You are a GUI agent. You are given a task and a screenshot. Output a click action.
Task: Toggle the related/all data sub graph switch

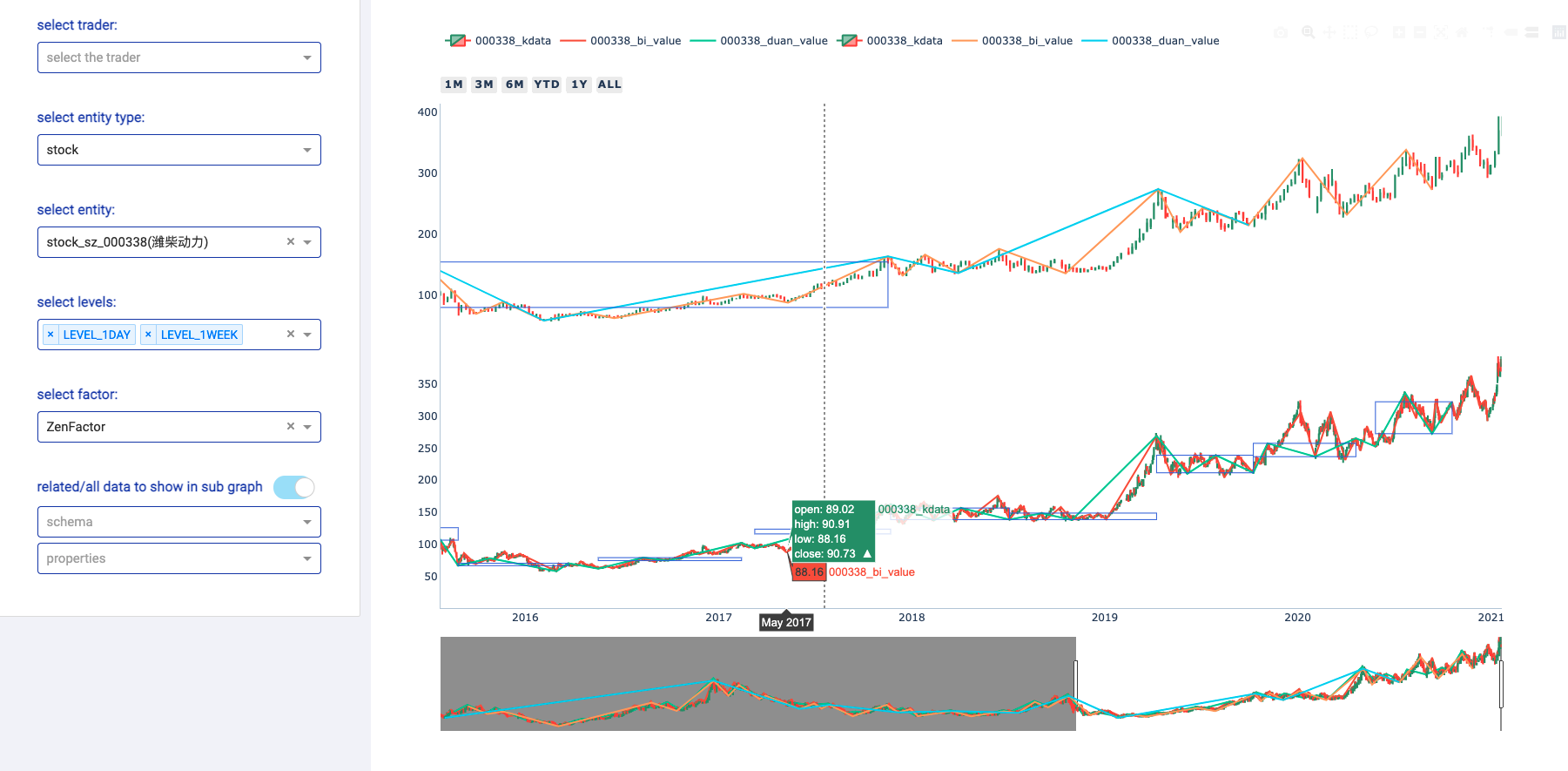click(293, 487)
